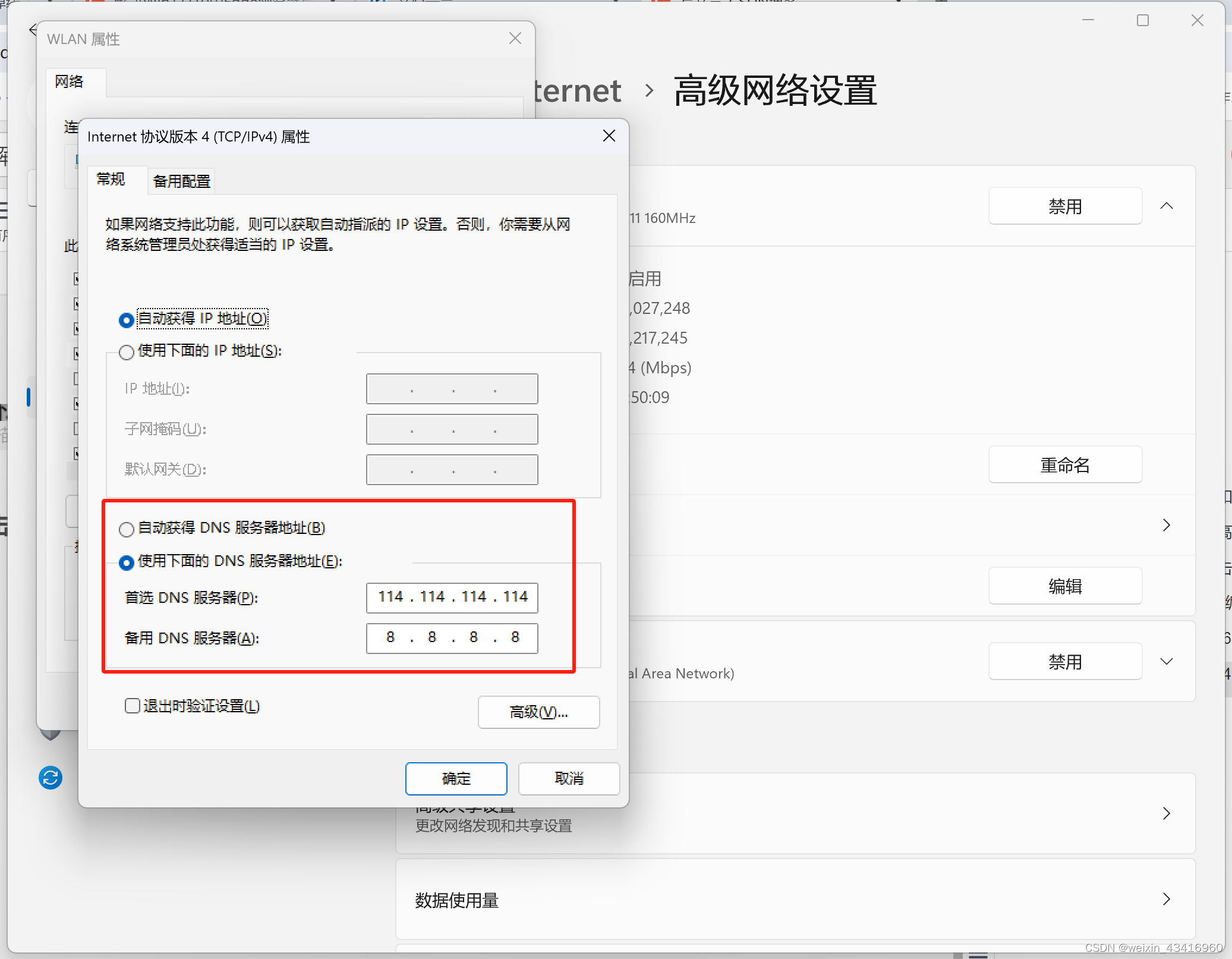
Task: Switch to the 备用配置 tab
Action: (x=182, y=181)
